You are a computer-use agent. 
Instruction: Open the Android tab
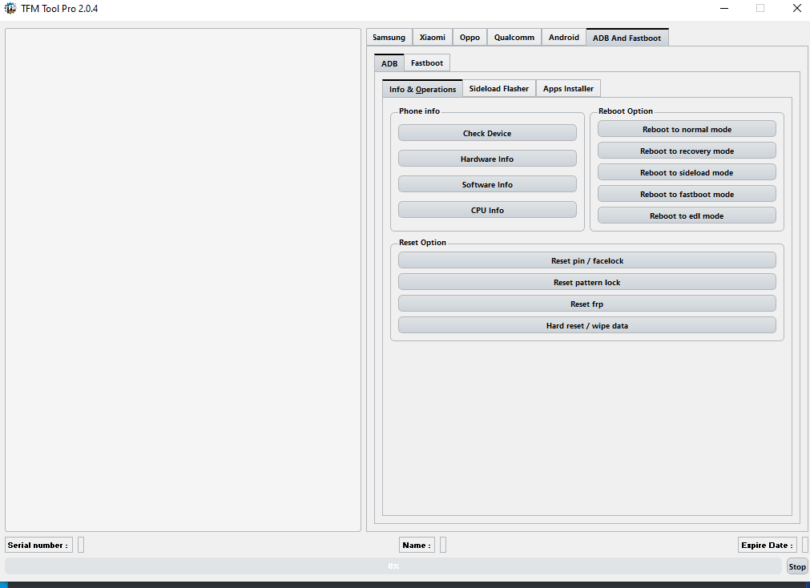click(x=564, y=37)
